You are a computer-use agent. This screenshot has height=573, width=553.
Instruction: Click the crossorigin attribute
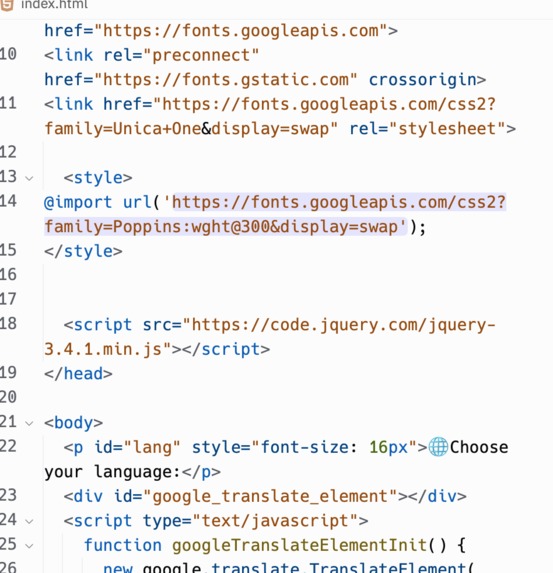(x=422, y=80)
